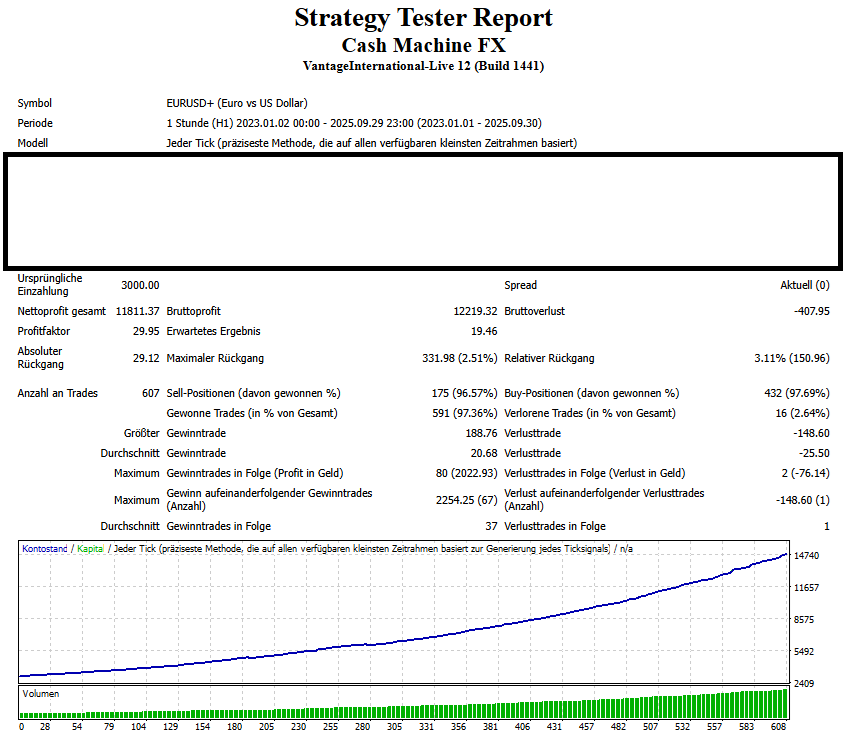Click the Volumen label in bottom chart
Screen dimensions: 846x737
(41, 693)
